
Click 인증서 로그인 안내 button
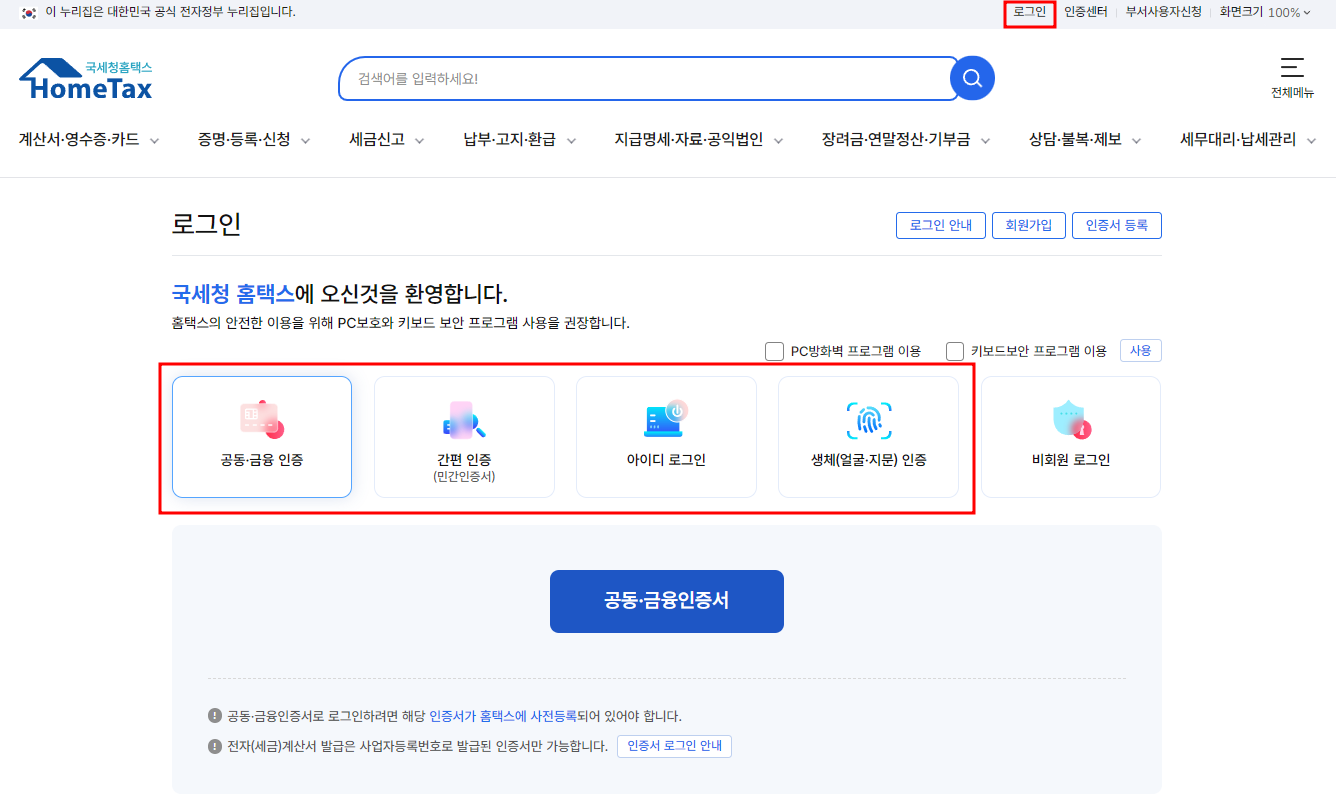coord(674,746)
